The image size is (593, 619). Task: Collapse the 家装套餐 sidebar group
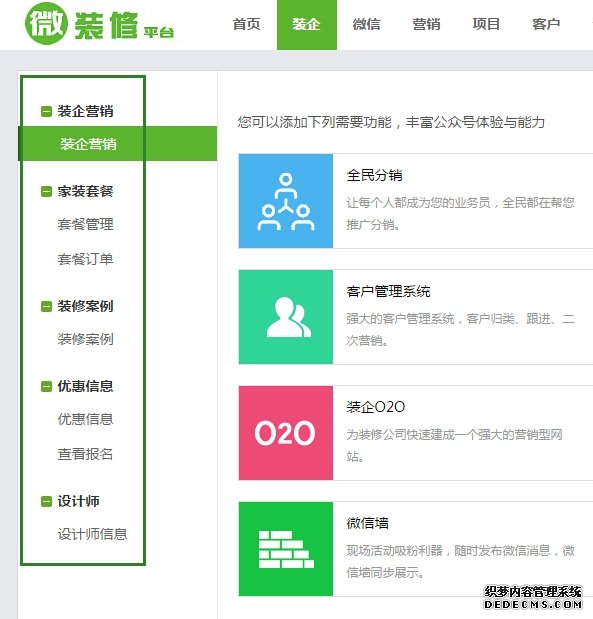pyautogui.click(x=46, y=191)
